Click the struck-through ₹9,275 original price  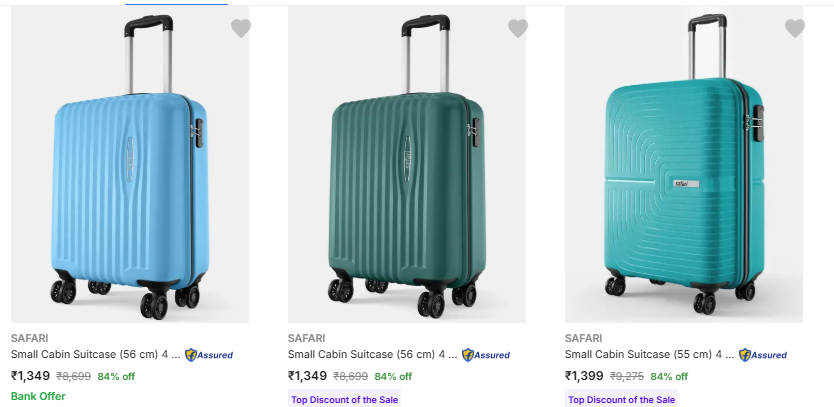coord(627,377)
